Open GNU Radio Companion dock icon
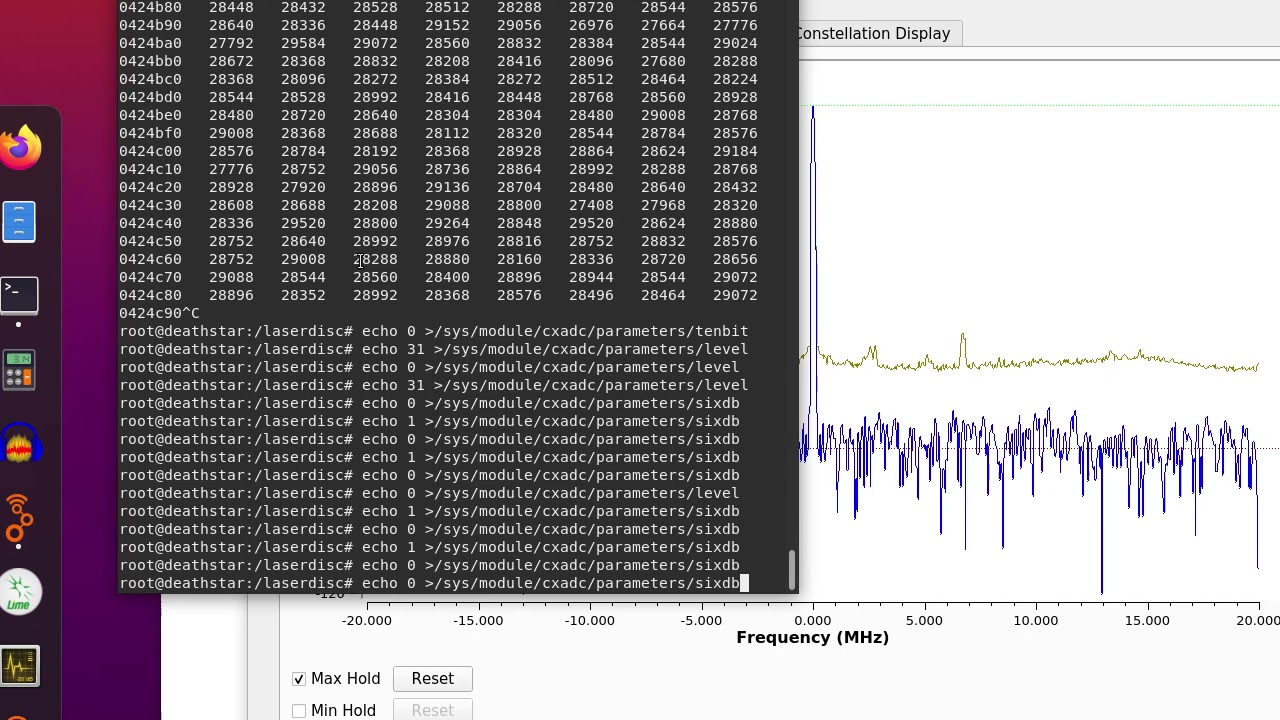1280x720 pixels. pos(19,519)
